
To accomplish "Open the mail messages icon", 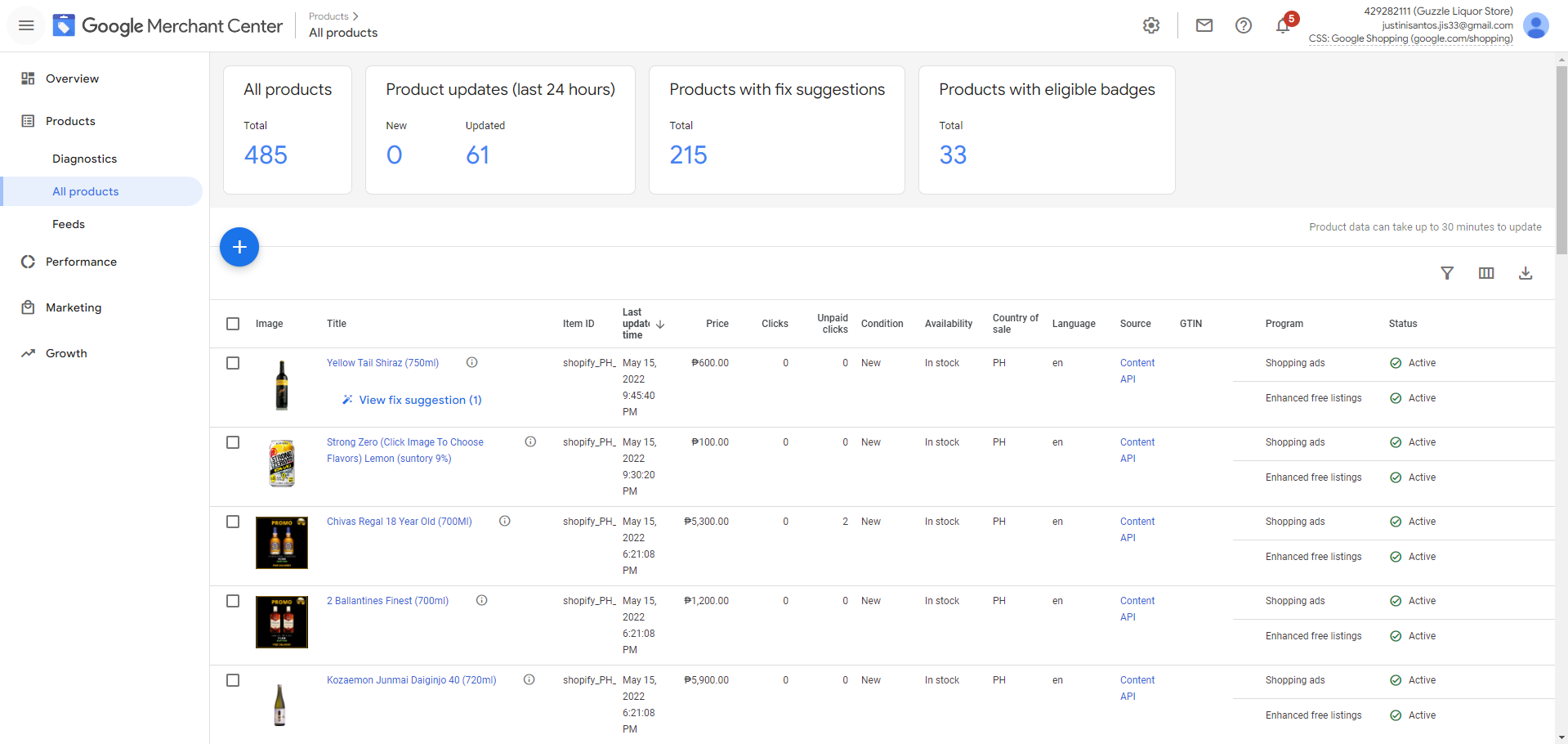I will click(1204, 25).
